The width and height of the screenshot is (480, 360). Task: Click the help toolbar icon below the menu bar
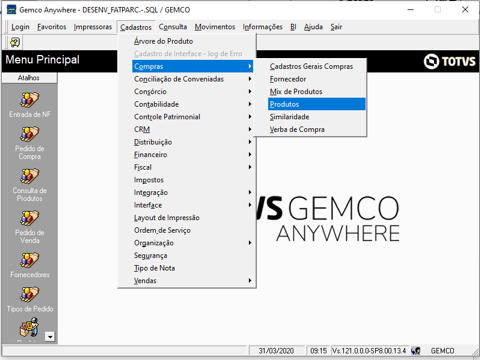coord(15,42)
